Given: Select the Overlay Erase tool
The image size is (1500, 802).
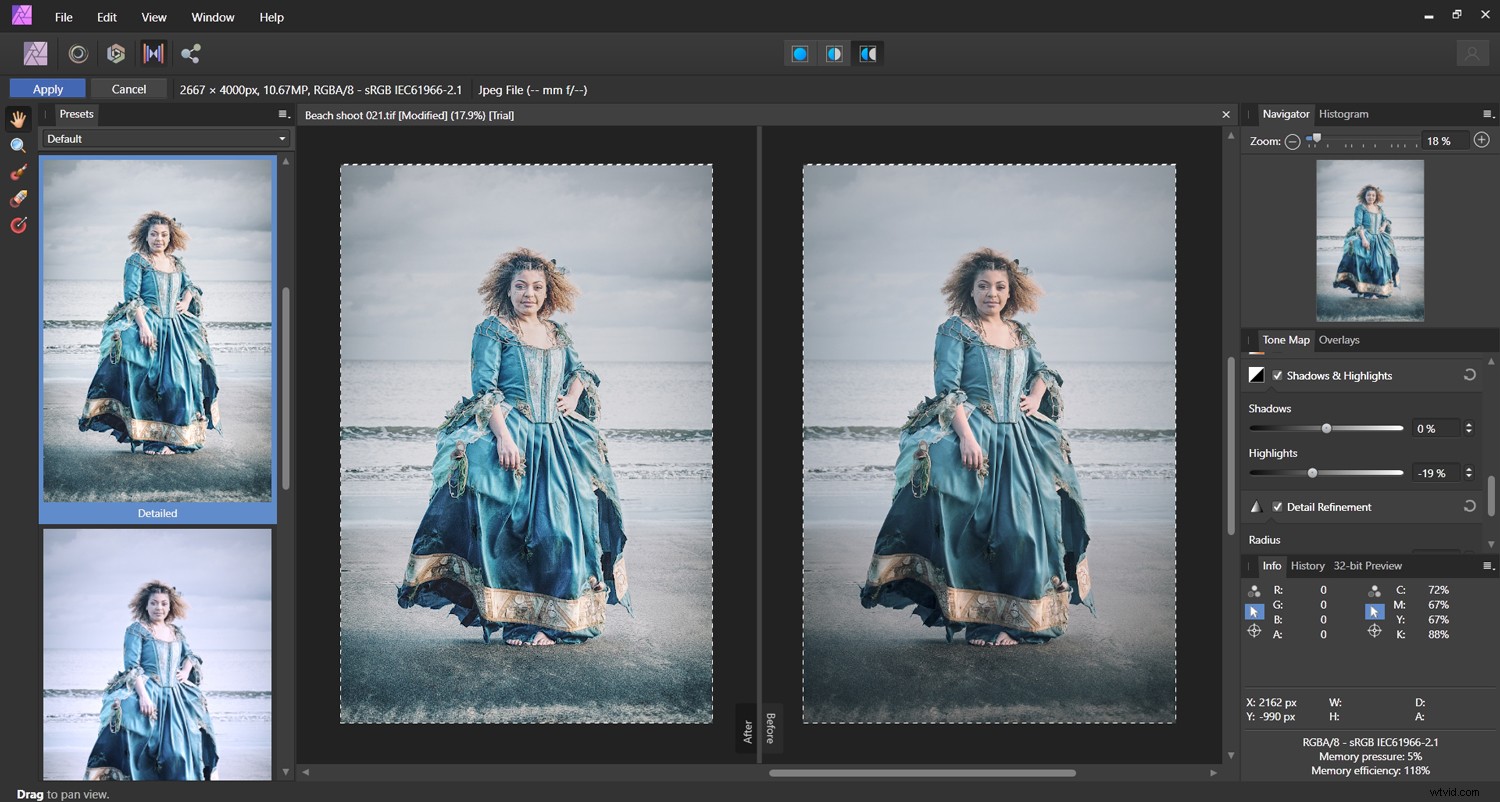Looking at the screenshot, I should (17, 199).
